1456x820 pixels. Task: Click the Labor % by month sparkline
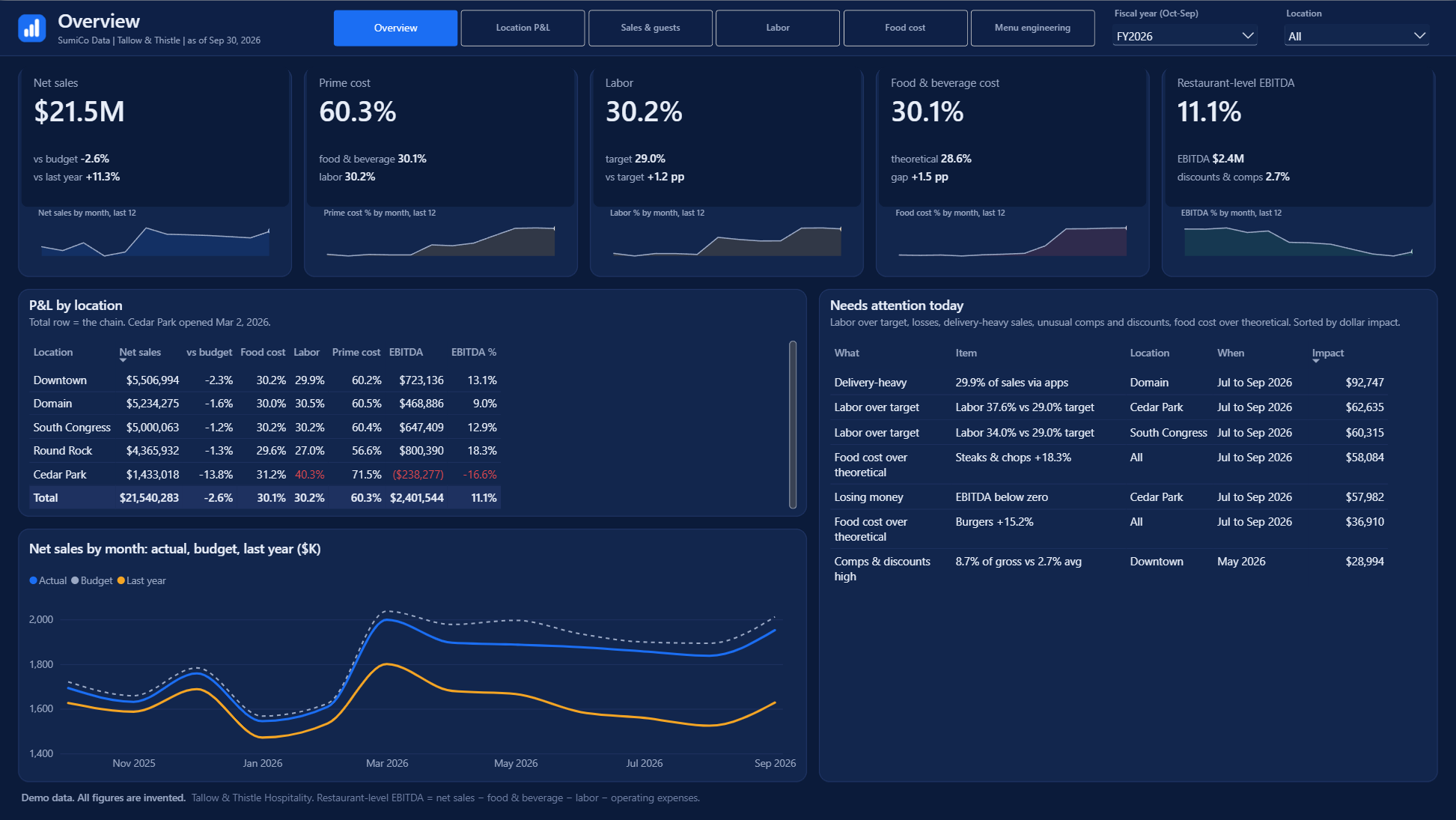[726, 241]
